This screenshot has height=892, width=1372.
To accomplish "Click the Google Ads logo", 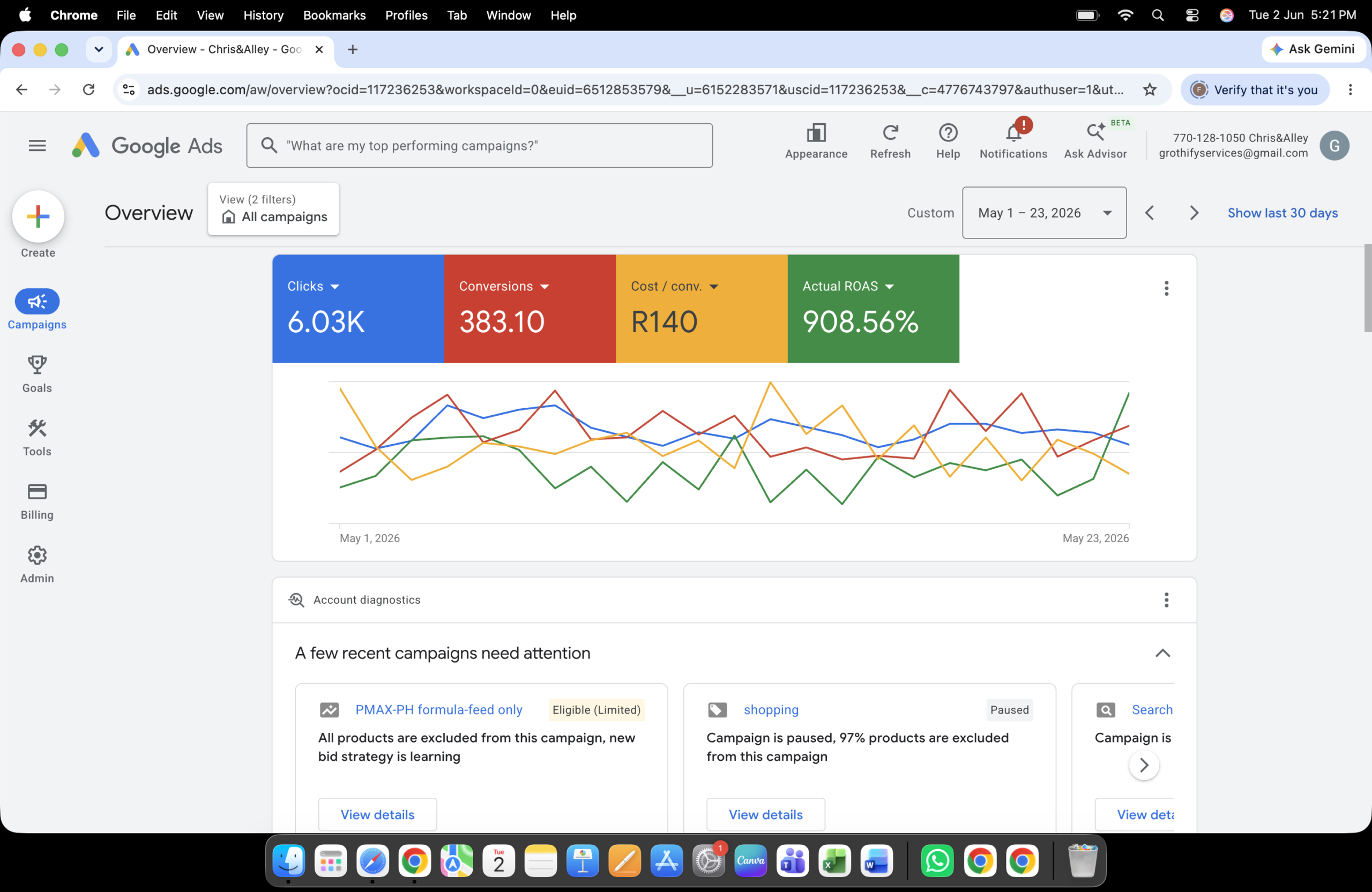I will click(147, 146).
